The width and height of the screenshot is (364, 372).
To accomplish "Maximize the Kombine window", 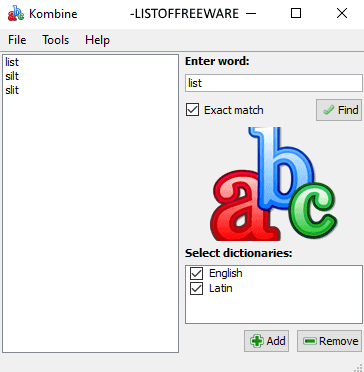I will [296, 13].
